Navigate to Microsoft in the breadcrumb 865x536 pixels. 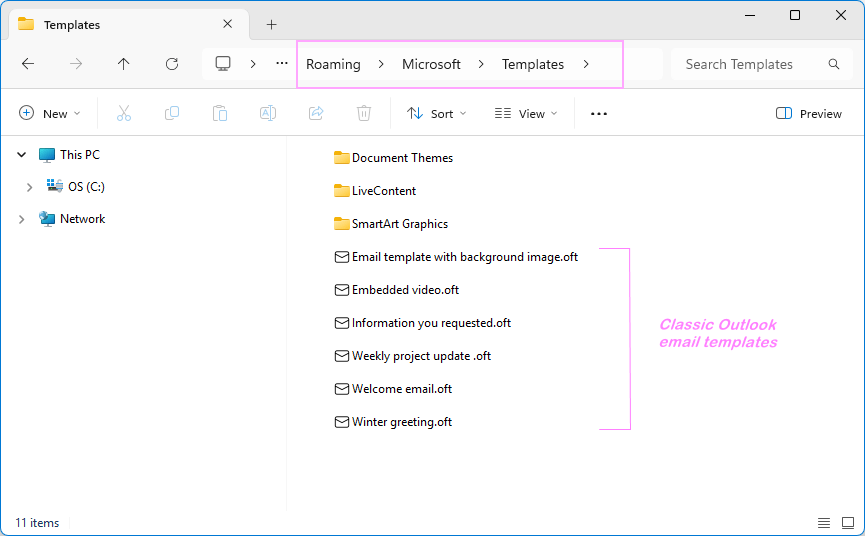click(431, 65)
